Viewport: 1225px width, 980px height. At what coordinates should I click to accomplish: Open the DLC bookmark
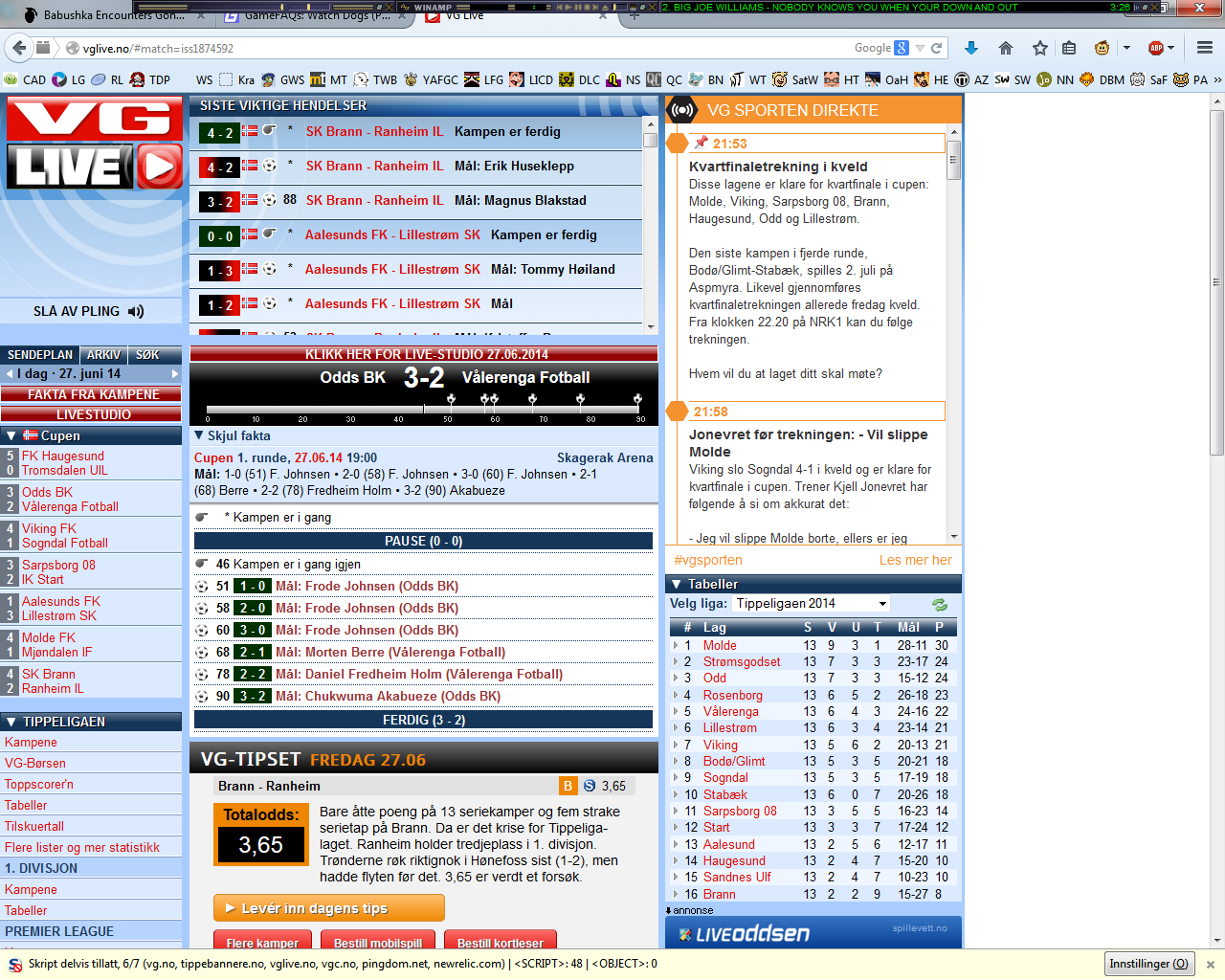click(x=580, y=79)
